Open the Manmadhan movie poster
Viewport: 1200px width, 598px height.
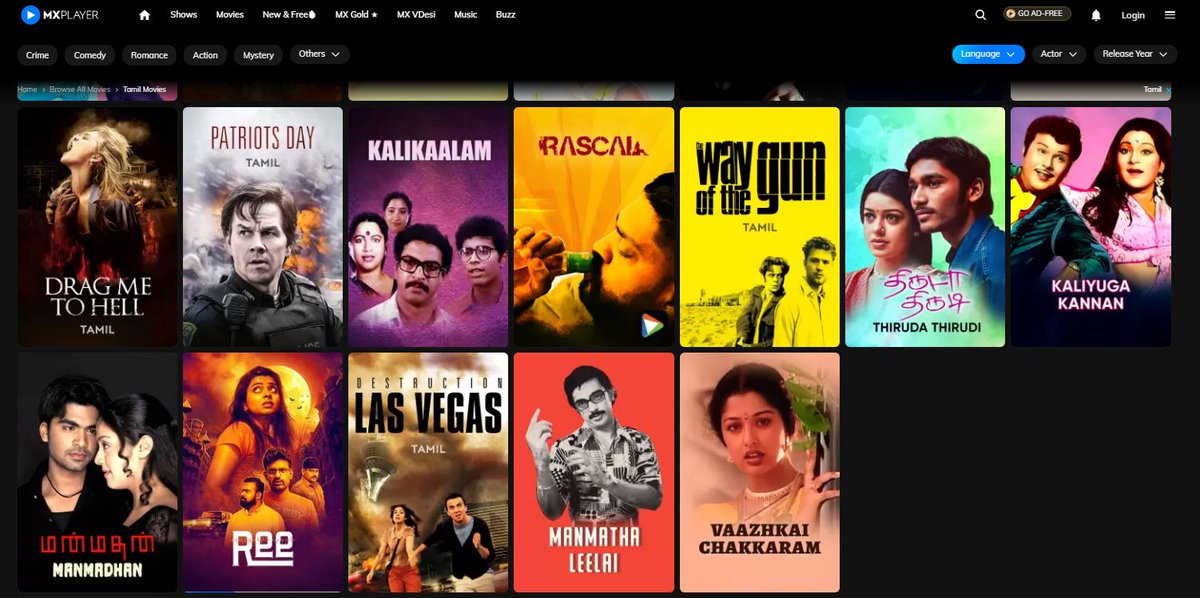[x=97, y=472]
